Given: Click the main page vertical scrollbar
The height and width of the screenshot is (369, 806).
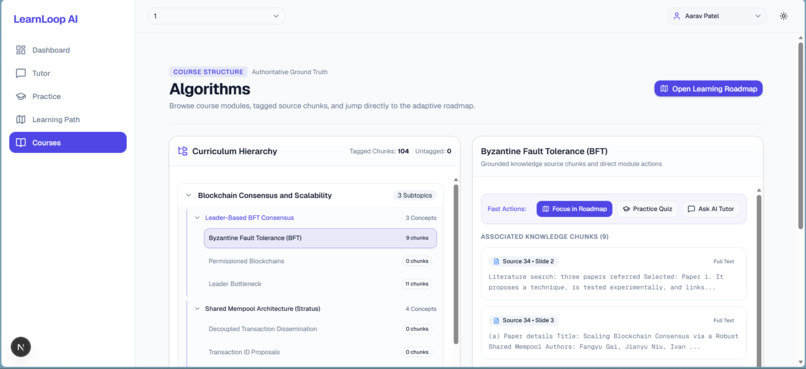Looking at the screenshot, I should pos(800,136).
